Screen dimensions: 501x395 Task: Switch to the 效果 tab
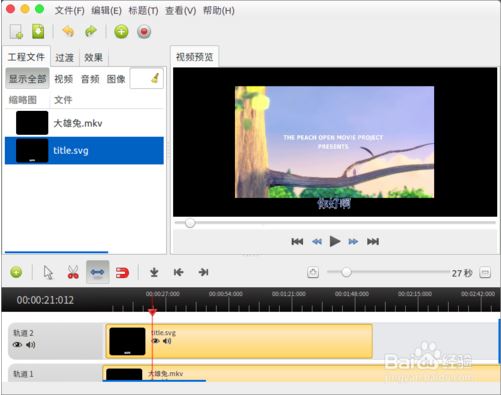[x=94, y=58]
